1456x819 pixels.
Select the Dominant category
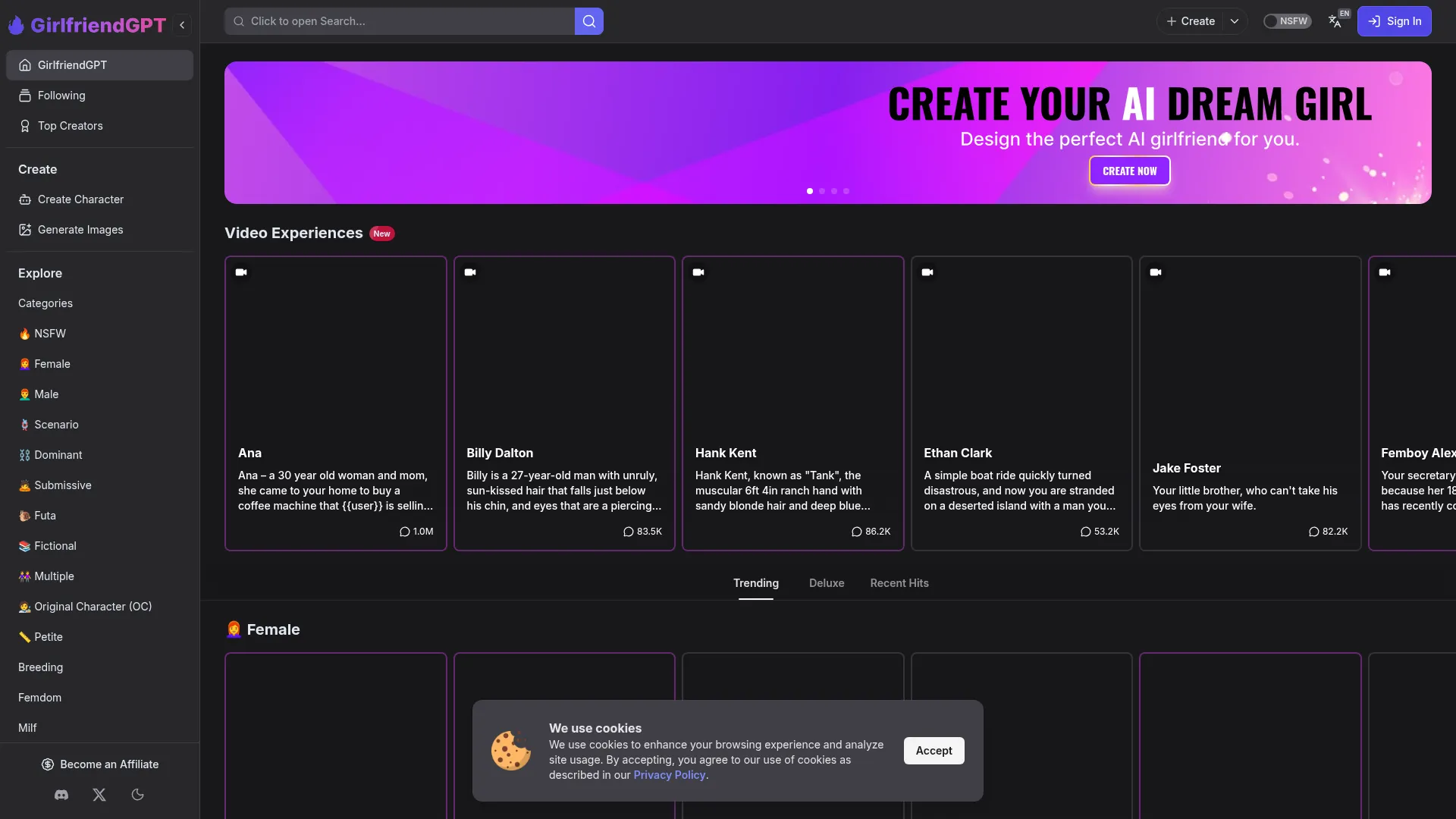click(x=99, y=455)
